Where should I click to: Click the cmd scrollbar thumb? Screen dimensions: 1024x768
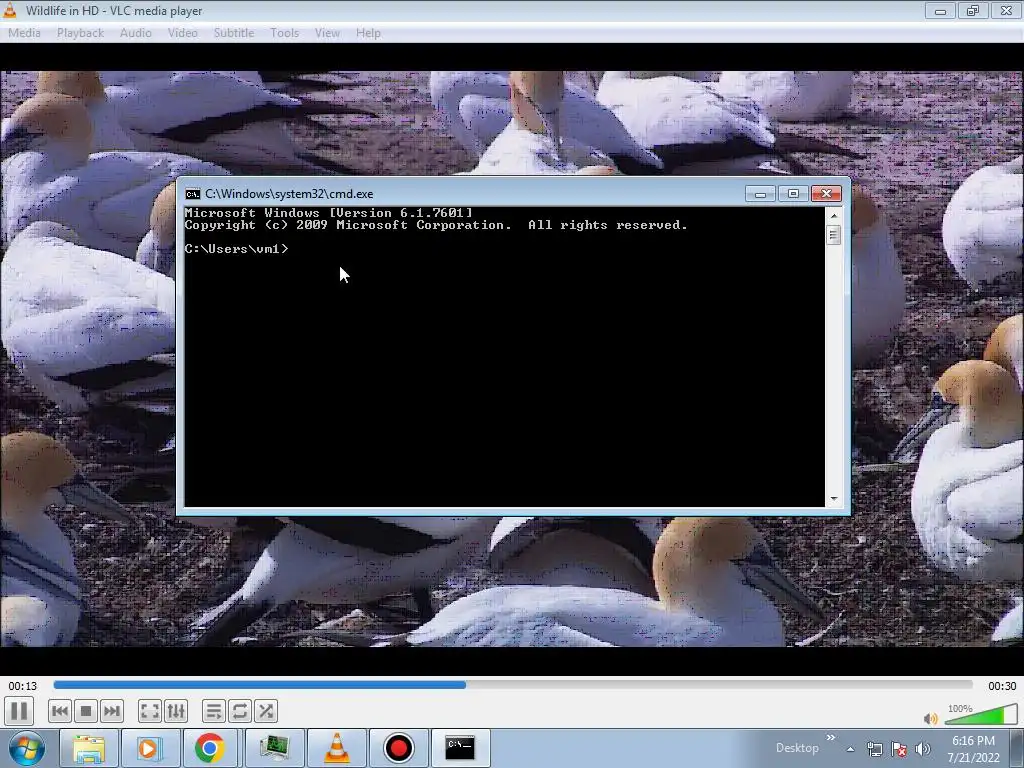tap(833, 234)
